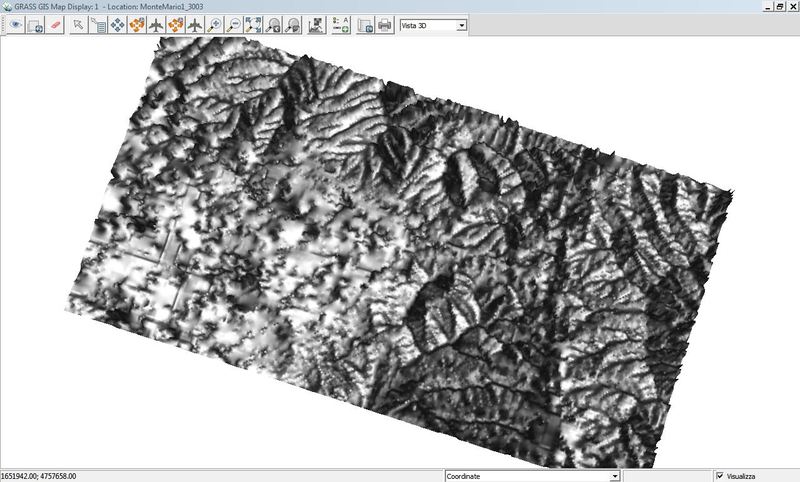Select the pointer arrow tool
800x482 pixels.
click(x=79, y=25)
